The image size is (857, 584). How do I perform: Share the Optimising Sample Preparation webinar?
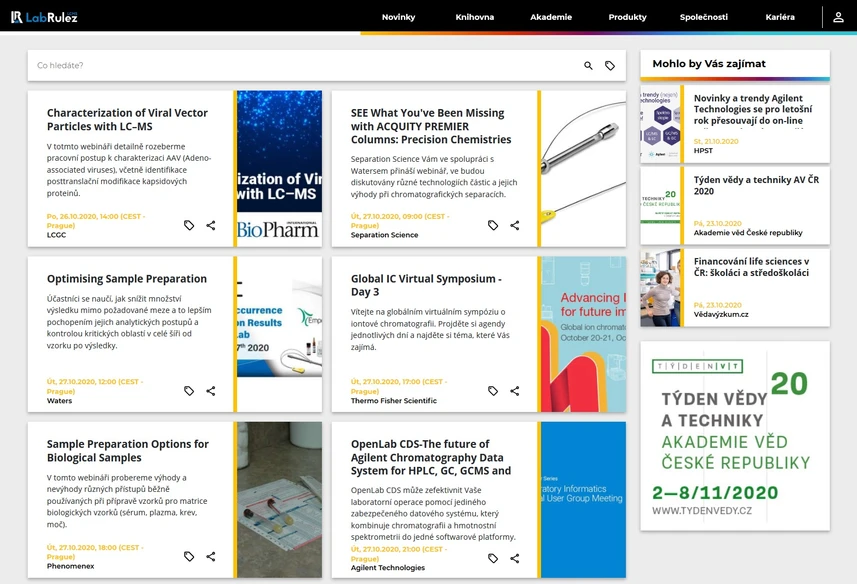pyautogui.click(x=210, y=391)
